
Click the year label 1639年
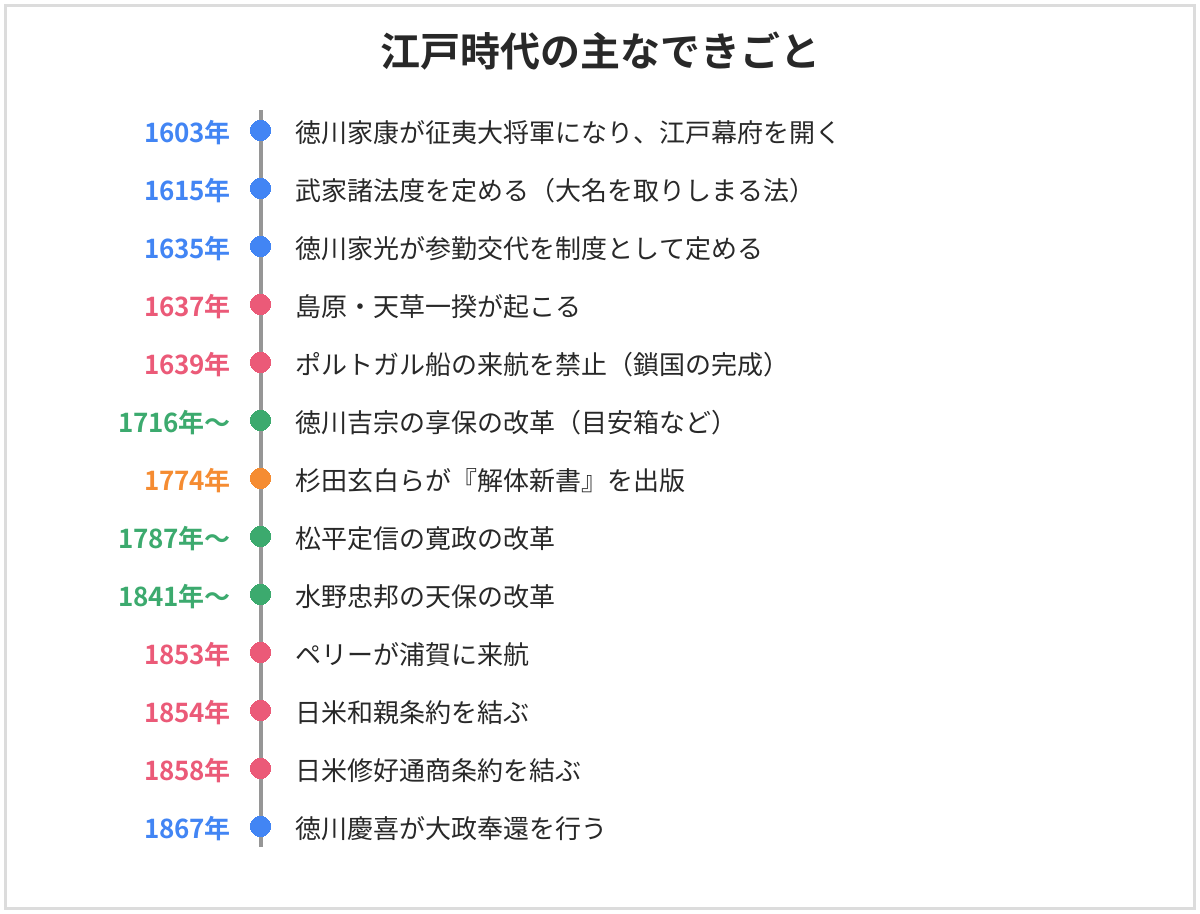187,364
